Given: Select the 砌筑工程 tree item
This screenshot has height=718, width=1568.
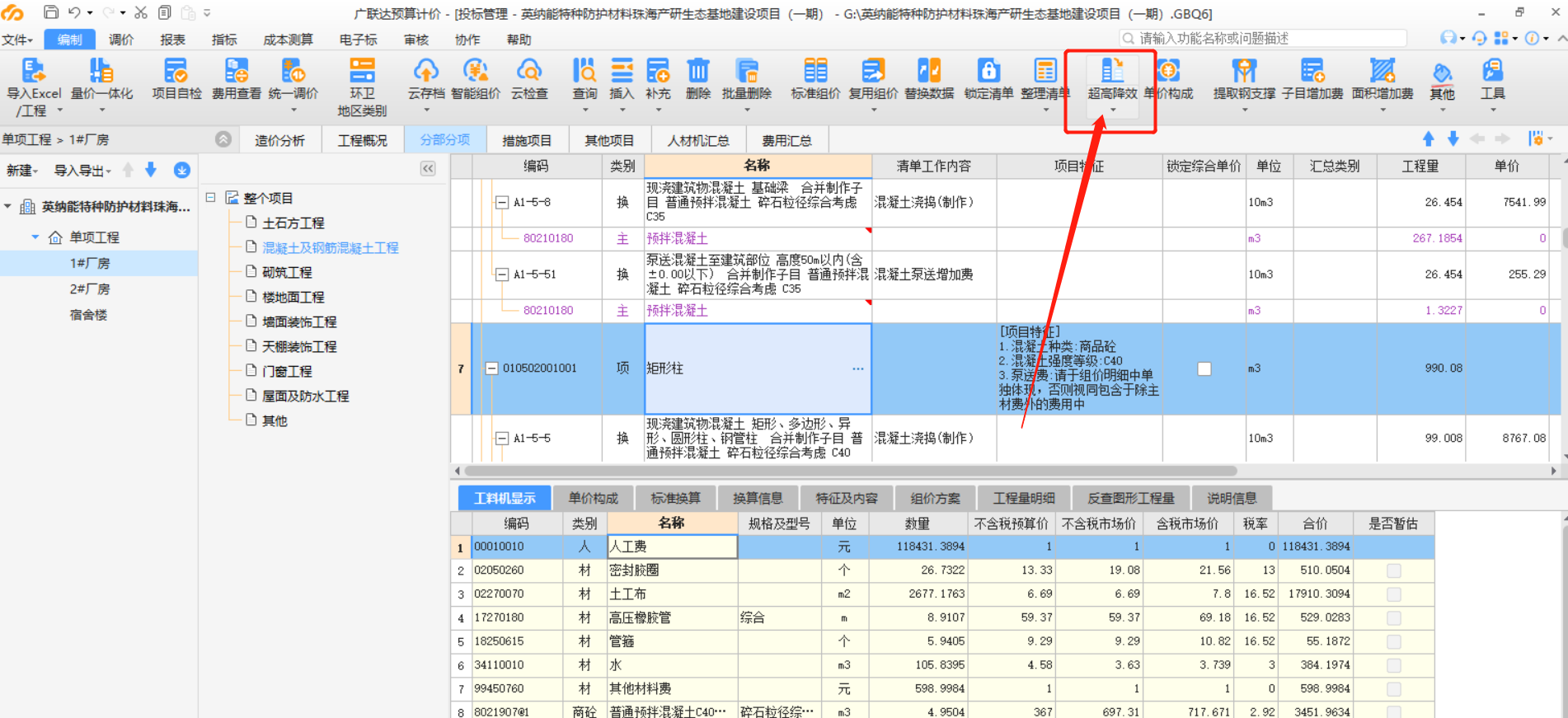Looking at the screenshot, I should pos(287,272).
